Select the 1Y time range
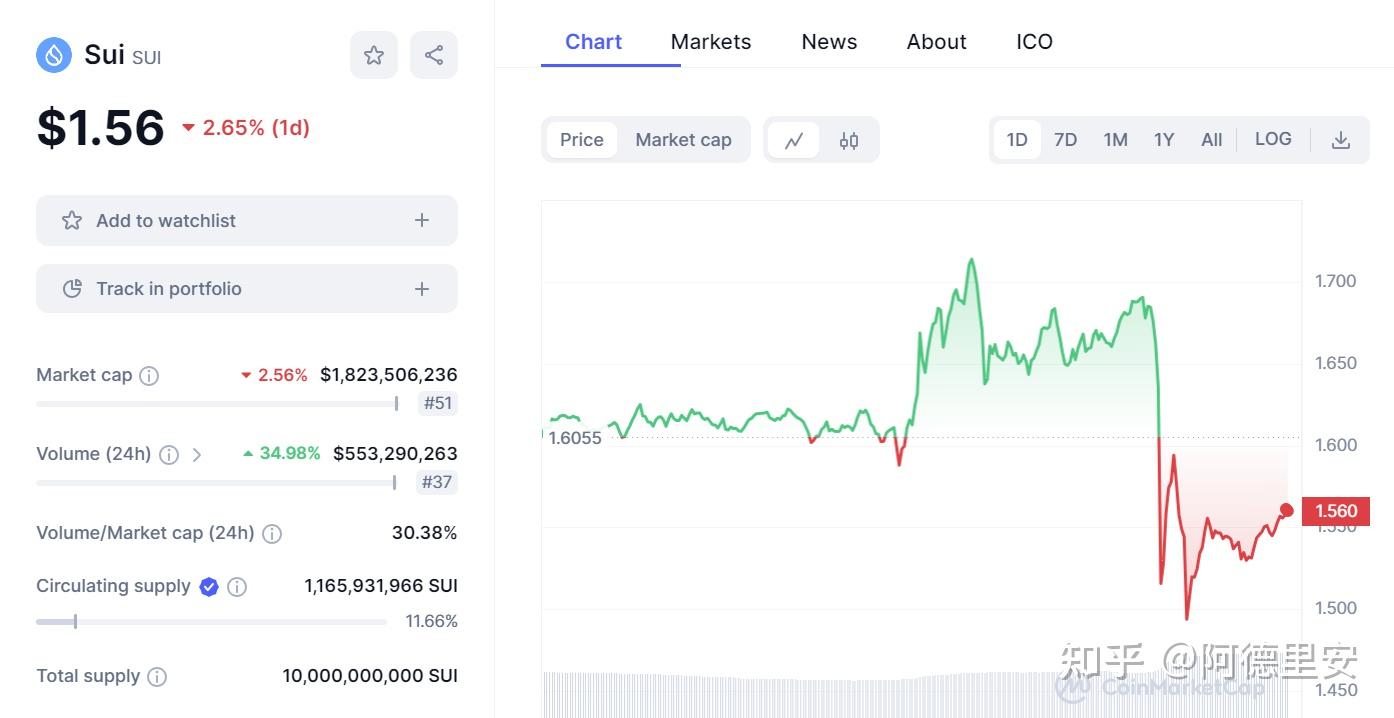1394x718 pixels. click(1163, 140)
